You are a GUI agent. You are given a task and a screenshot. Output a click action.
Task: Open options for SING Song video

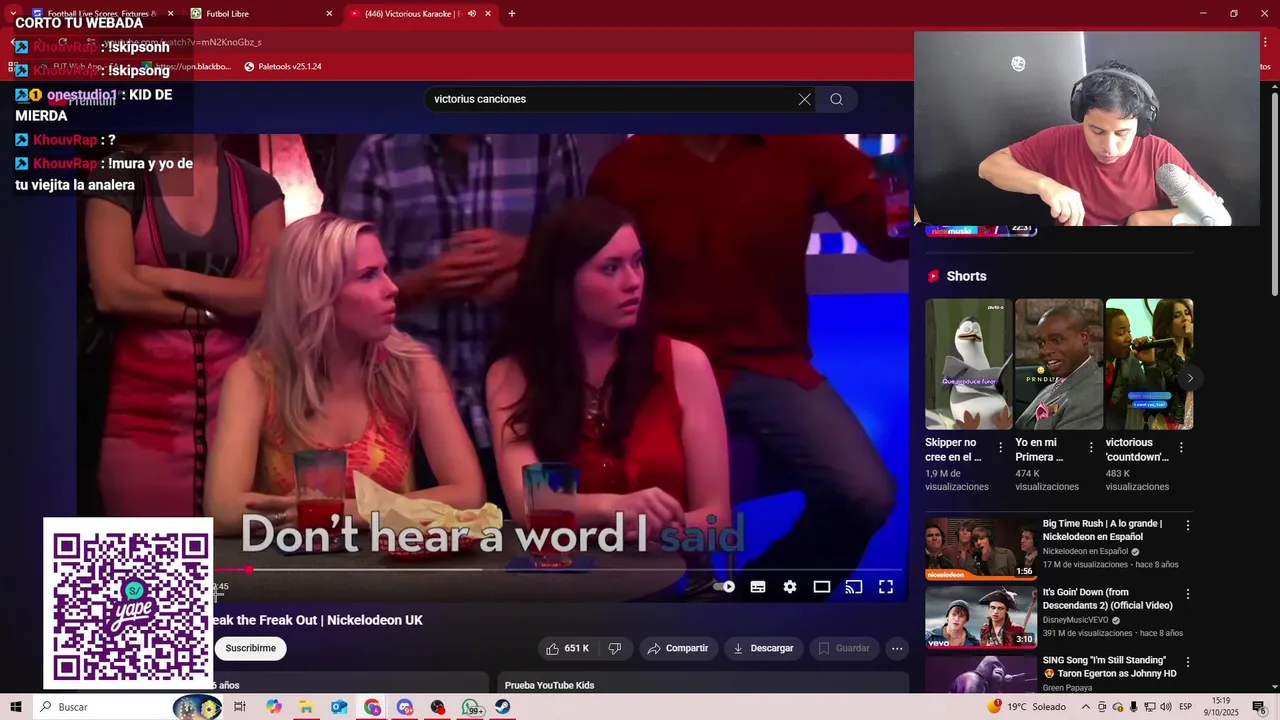click(1188, 662)
